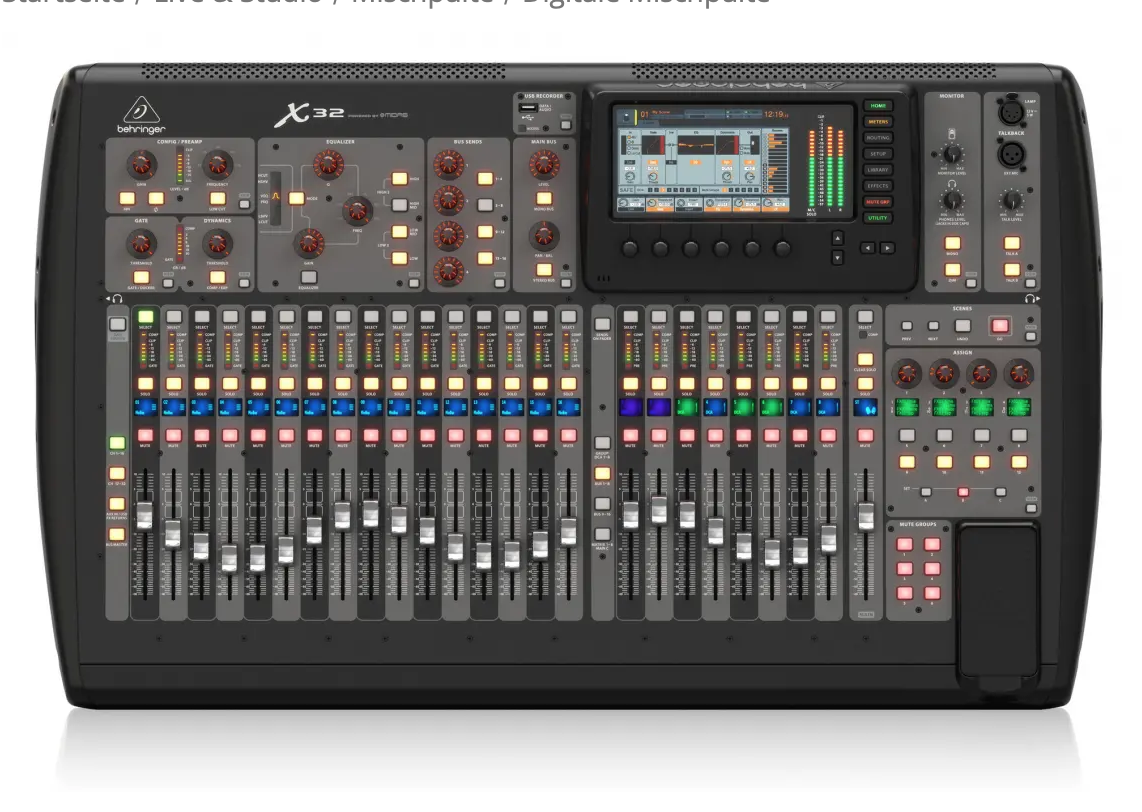Click the channel 1 fader cap
1142x812 pixels.
[x=145, y=515]
